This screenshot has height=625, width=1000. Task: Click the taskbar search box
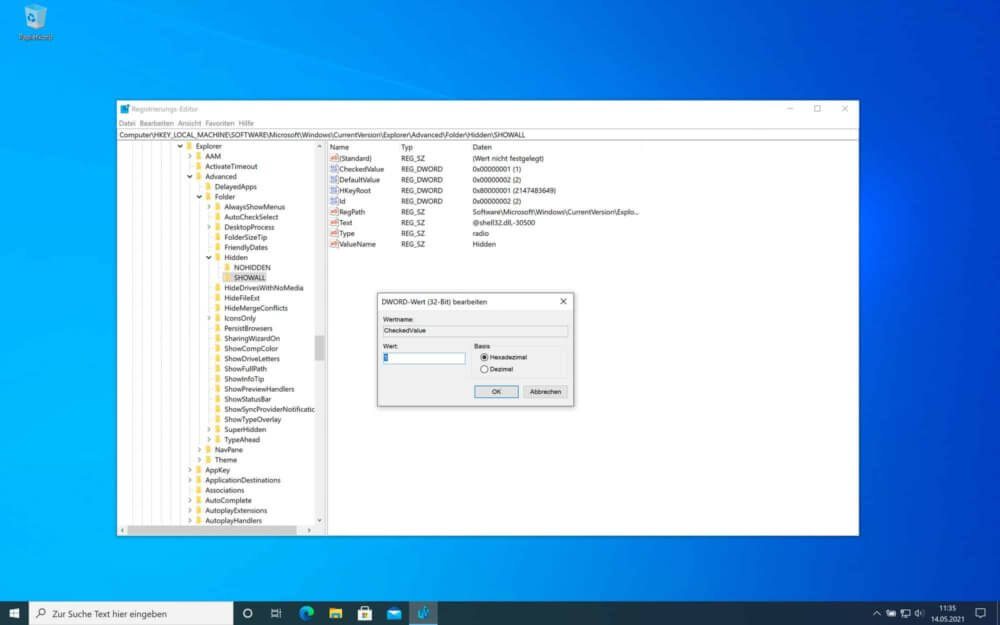click(x=131, y=614)
